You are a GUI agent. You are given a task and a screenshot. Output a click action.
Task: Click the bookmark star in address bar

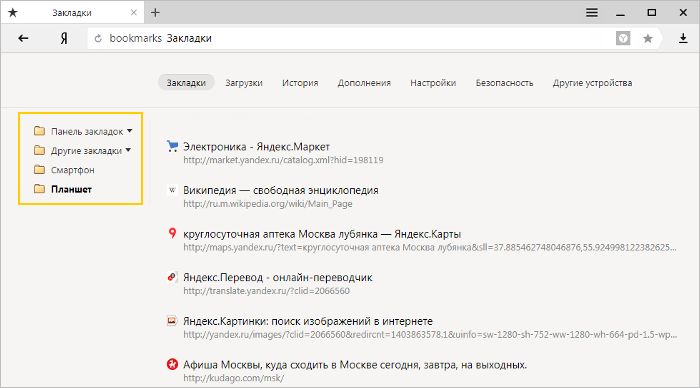[648, 39]
